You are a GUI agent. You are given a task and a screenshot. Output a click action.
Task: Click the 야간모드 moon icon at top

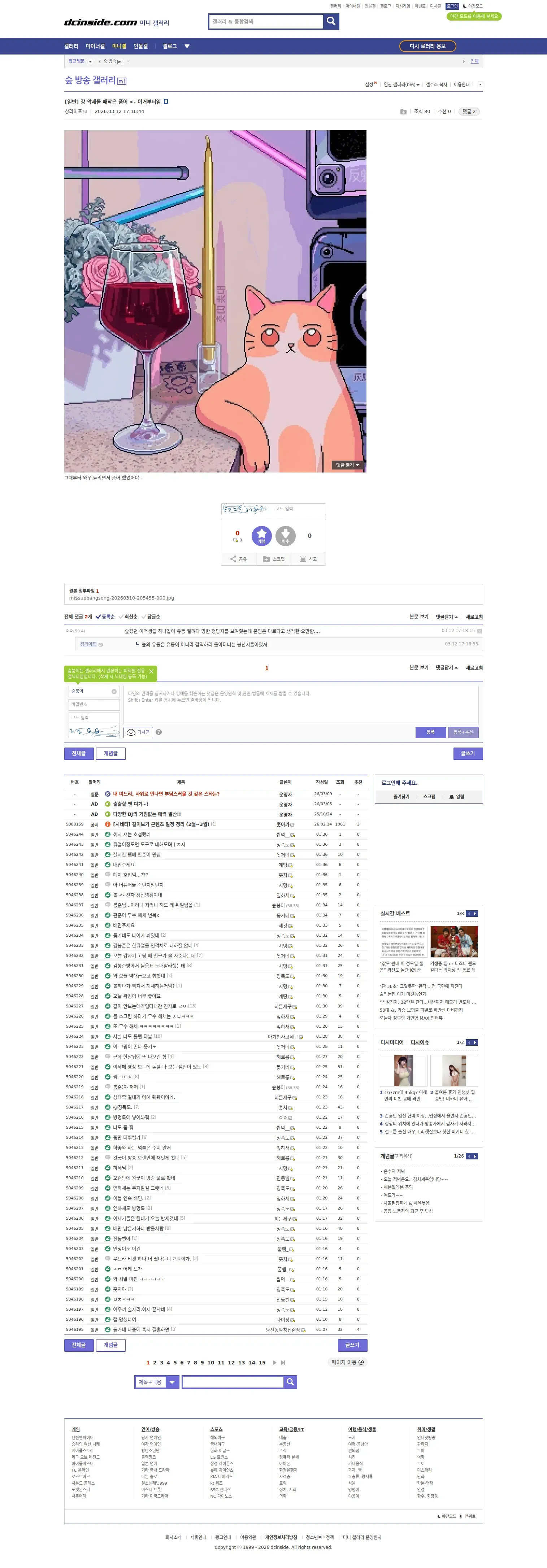click(465, 6)
